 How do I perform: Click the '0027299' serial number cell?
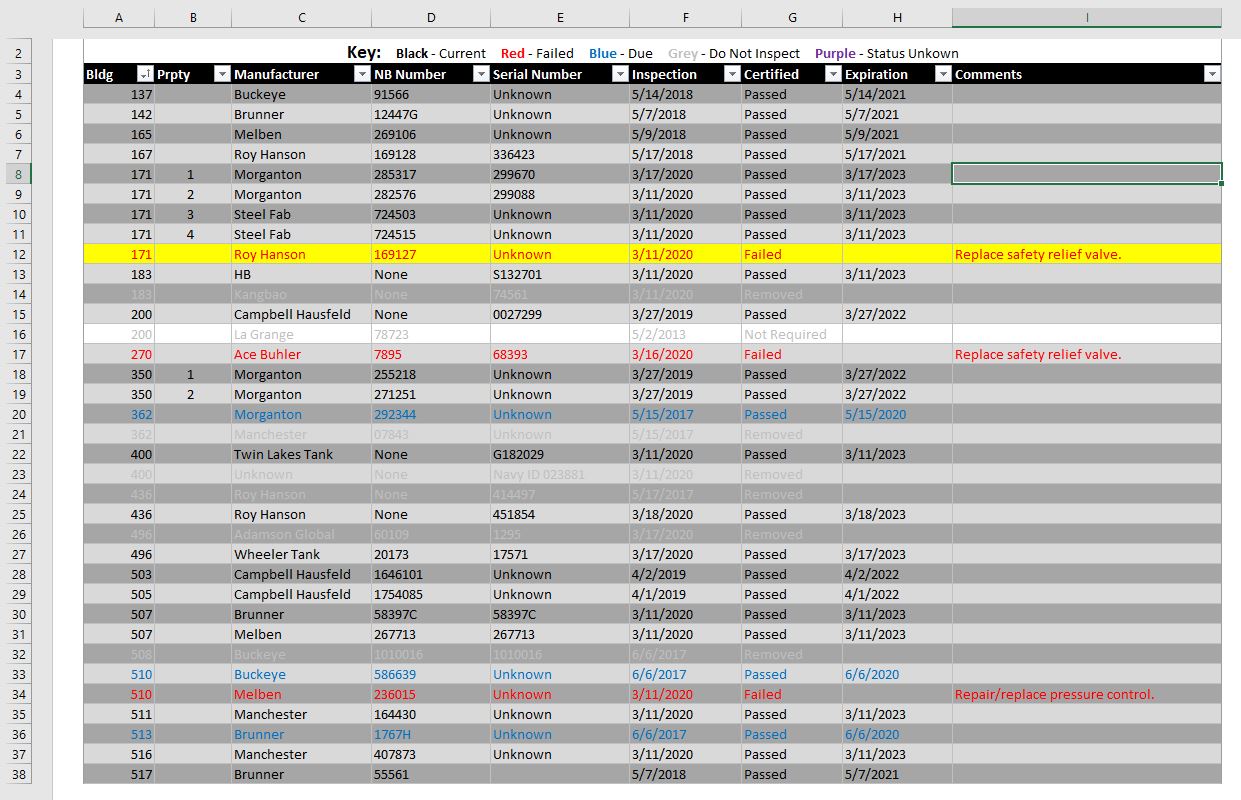pyautogui.click(x=560, y=314)
